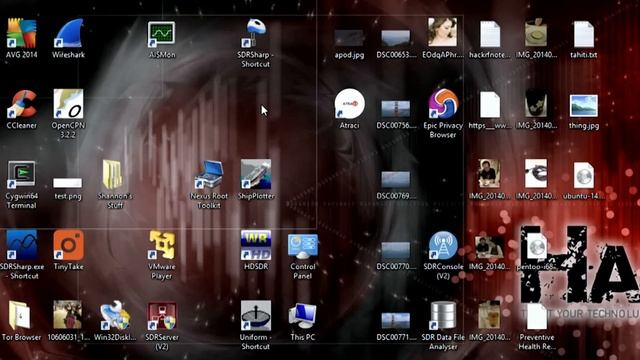Image resolution: width=640 pixels, height=360 pixels.
Task: Select the DSC00756 image file
Action: (396, 109)
